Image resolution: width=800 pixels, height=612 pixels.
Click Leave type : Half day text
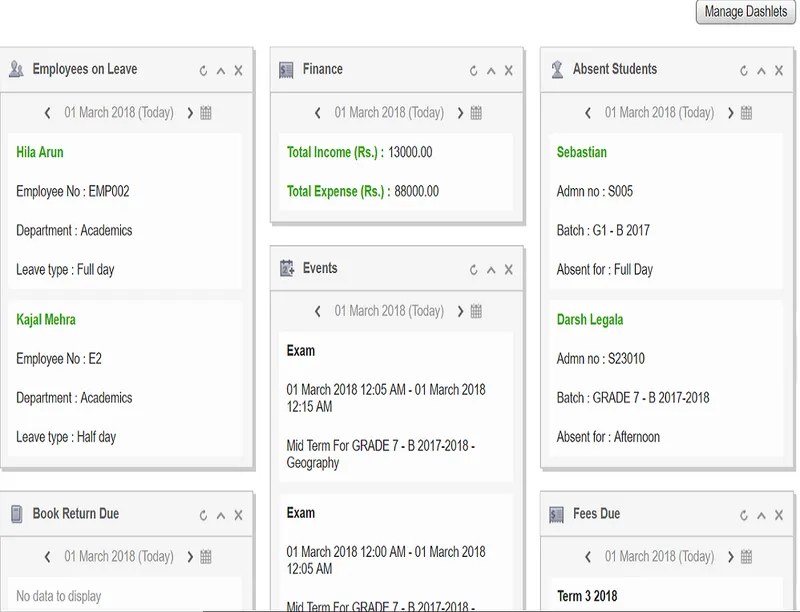[66, 437]
